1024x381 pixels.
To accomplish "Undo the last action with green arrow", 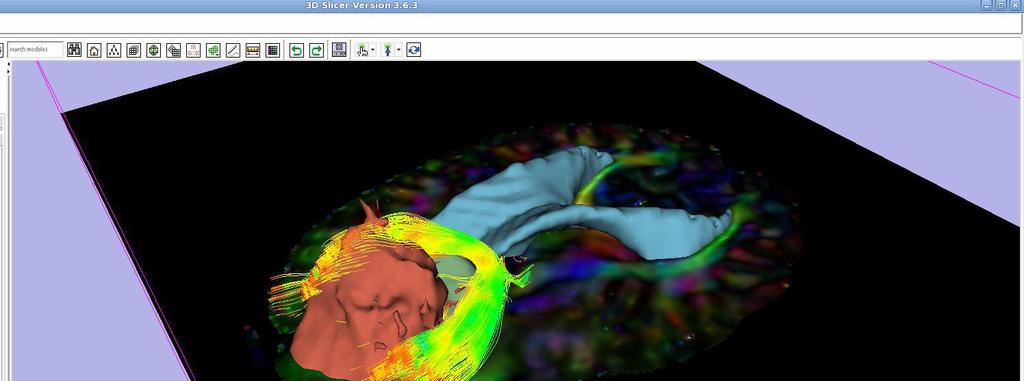I will click(x=296, y=50).
